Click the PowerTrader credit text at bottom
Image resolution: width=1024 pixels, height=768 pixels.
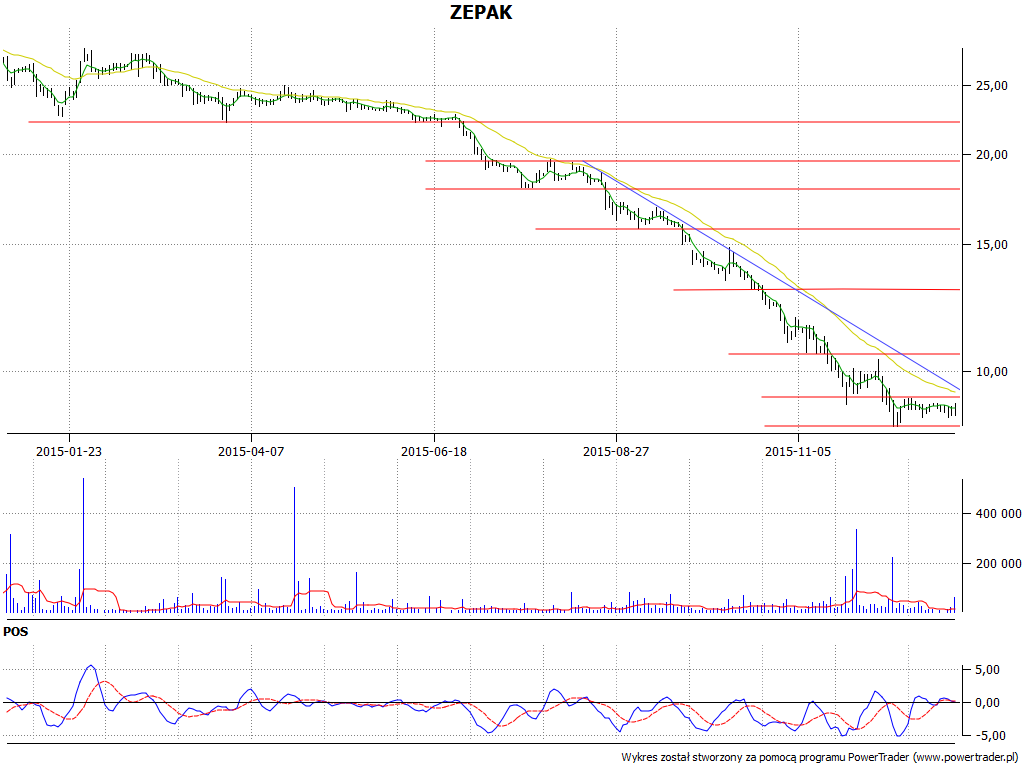[x=821, y=758]
